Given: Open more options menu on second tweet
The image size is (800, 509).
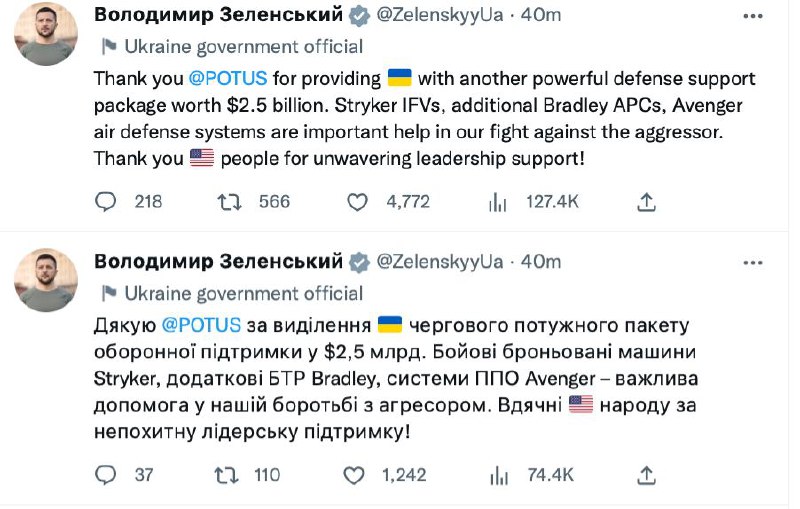Looking at the screenshot, I should click(752, 262).
